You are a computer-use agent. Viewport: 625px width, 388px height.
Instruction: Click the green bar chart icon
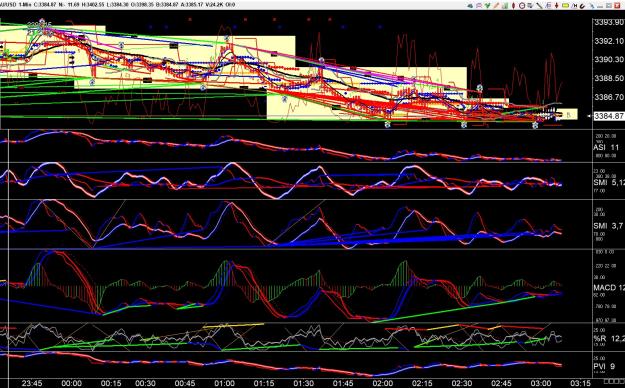(x=505, y=6)
